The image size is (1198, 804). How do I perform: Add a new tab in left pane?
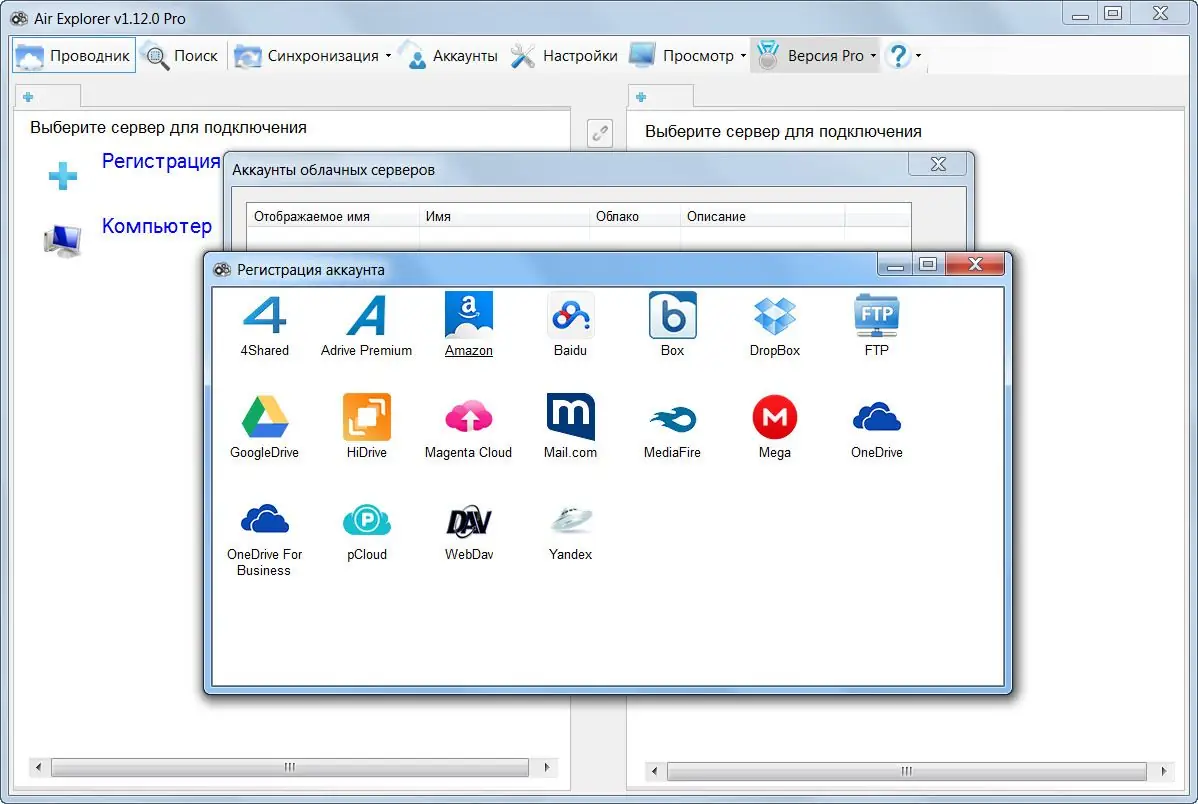(x=28, y=96)
